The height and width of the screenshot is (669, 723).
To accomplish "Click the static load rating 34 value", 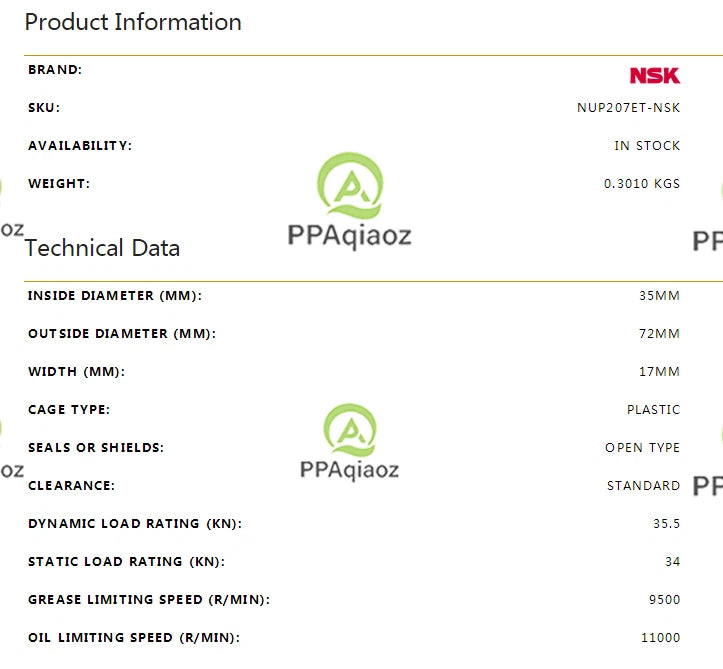I will click(x=673, y=562).
